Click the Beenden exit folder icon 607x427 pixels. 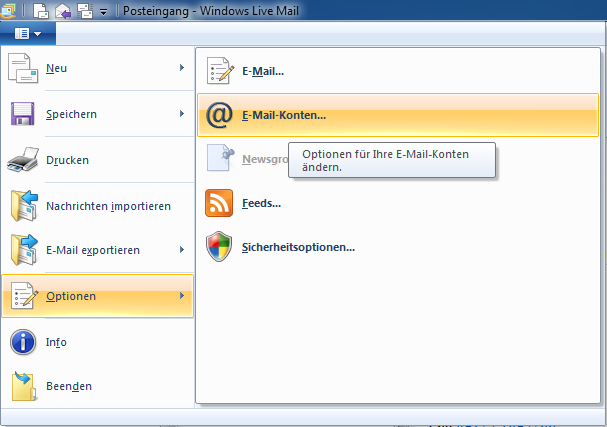pos(23,386)
